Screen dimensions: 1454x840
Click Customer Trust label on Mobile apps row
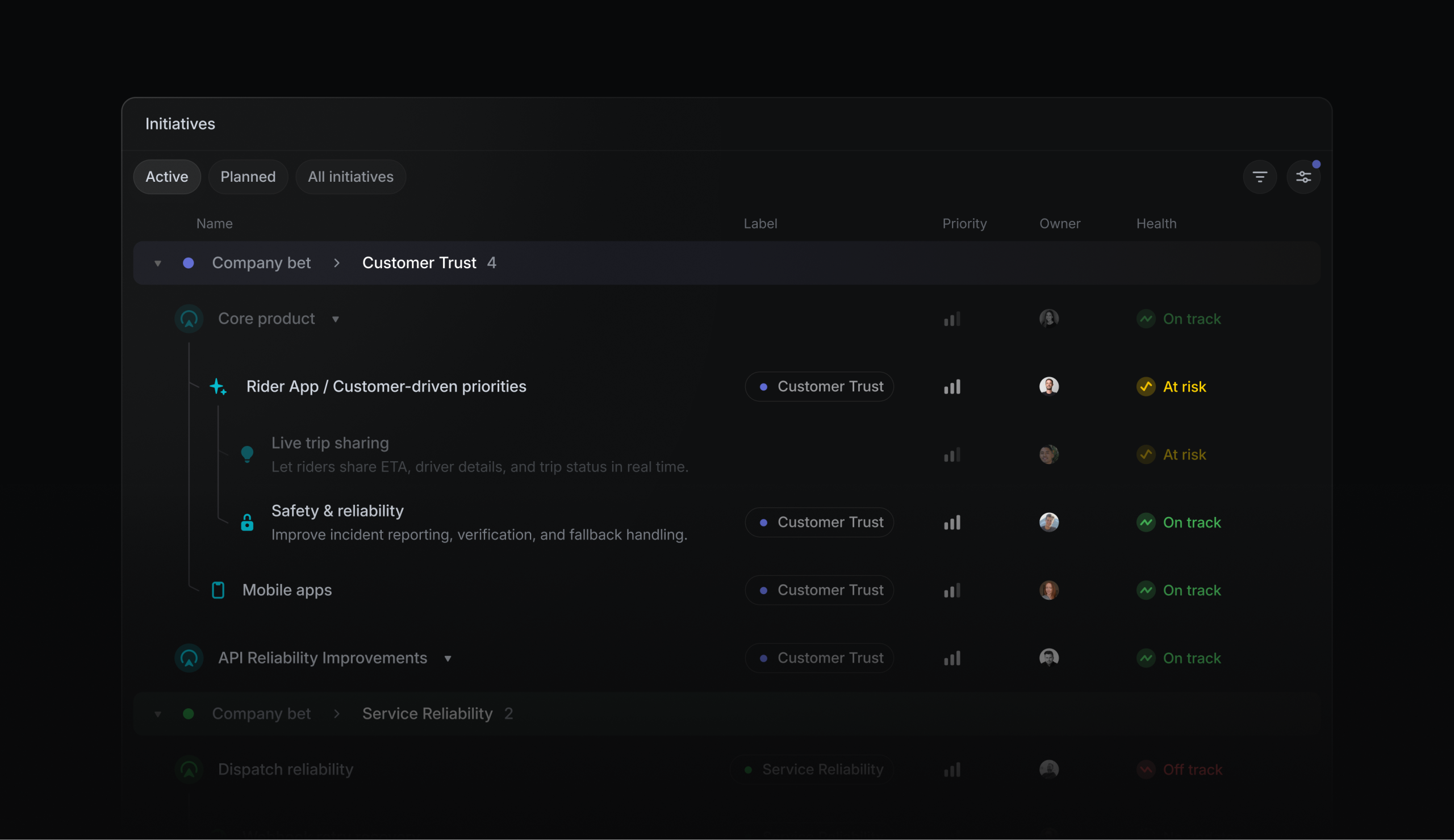click(820, 590)
